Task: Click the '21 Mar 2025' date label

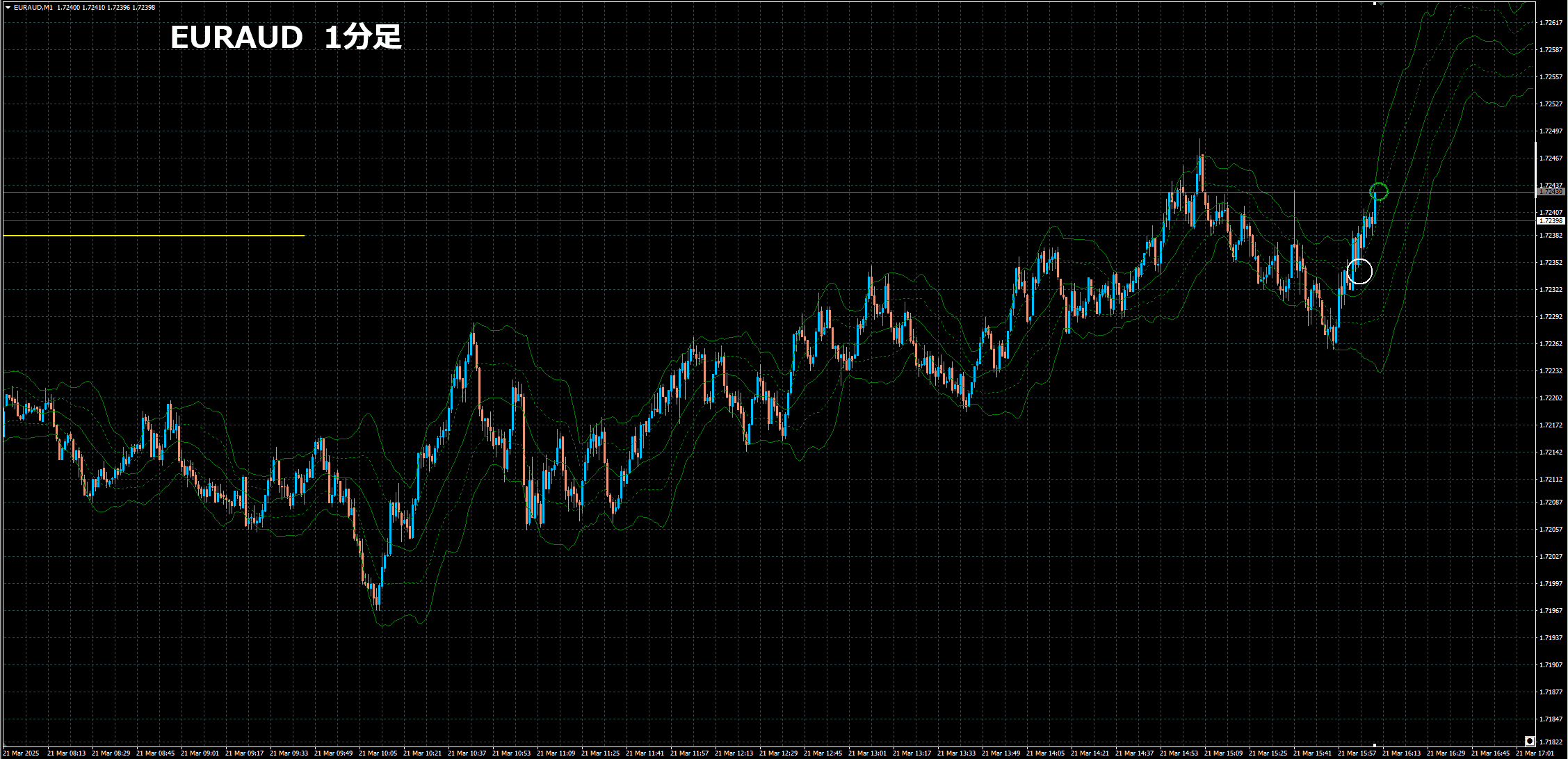Action: (x=22, y=753)
